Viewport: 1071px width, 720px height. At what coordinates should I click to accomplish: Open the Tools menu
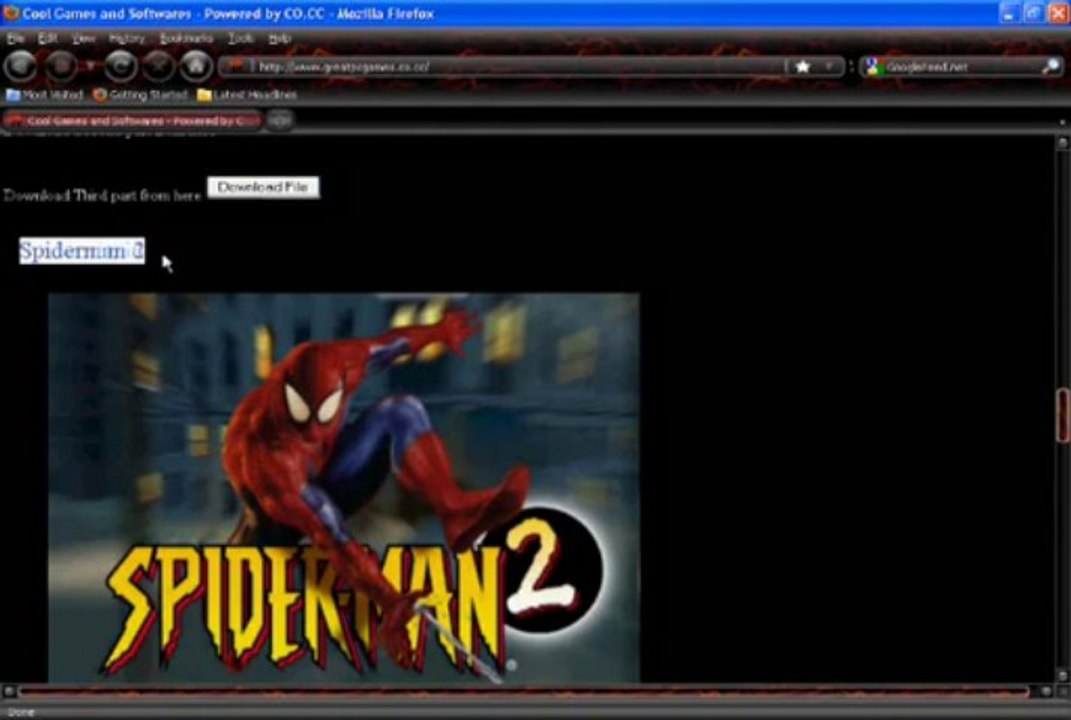coord(240,38)
